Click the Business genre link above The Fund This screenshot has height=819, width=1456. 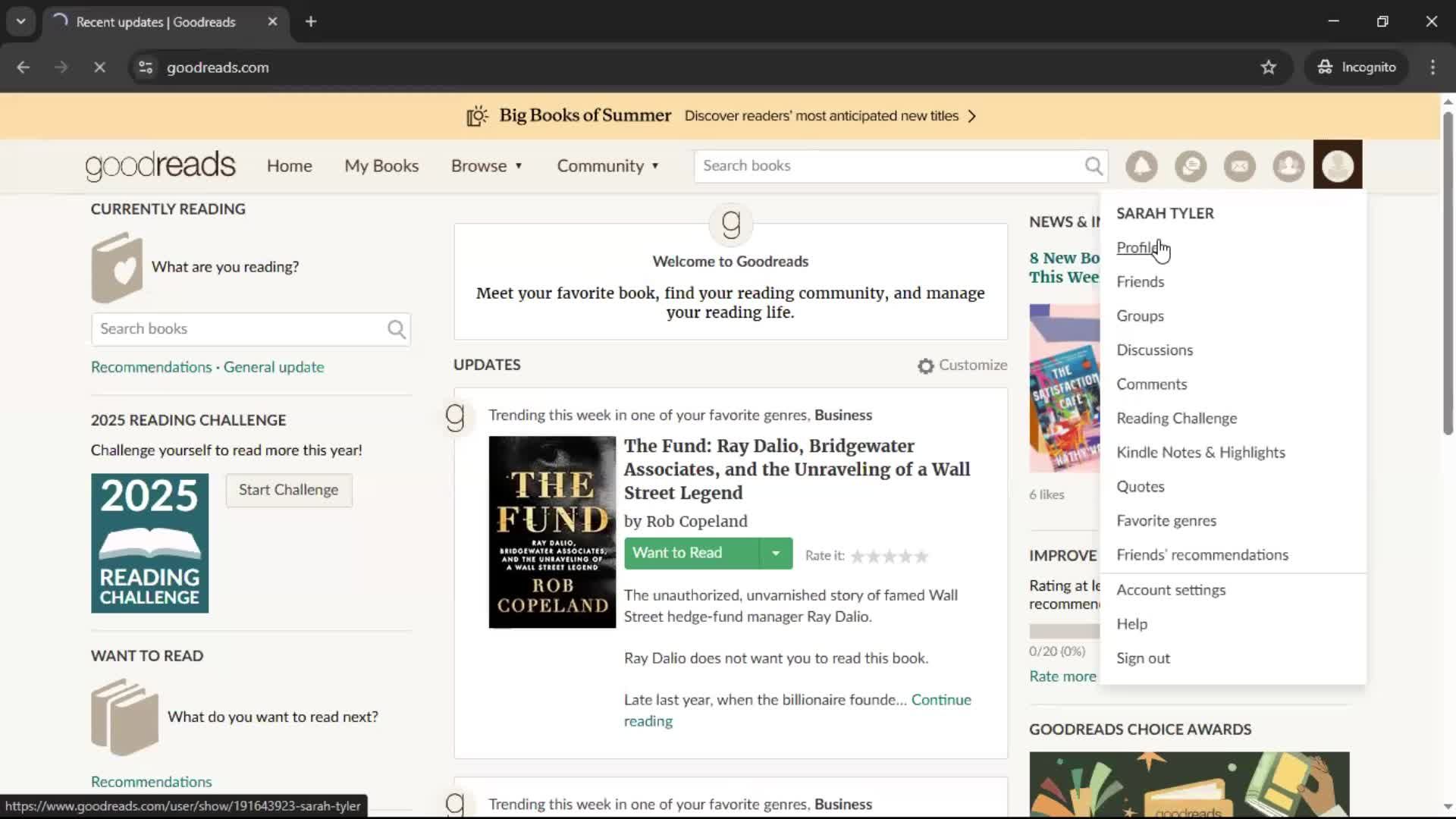(x=843, y=416)
